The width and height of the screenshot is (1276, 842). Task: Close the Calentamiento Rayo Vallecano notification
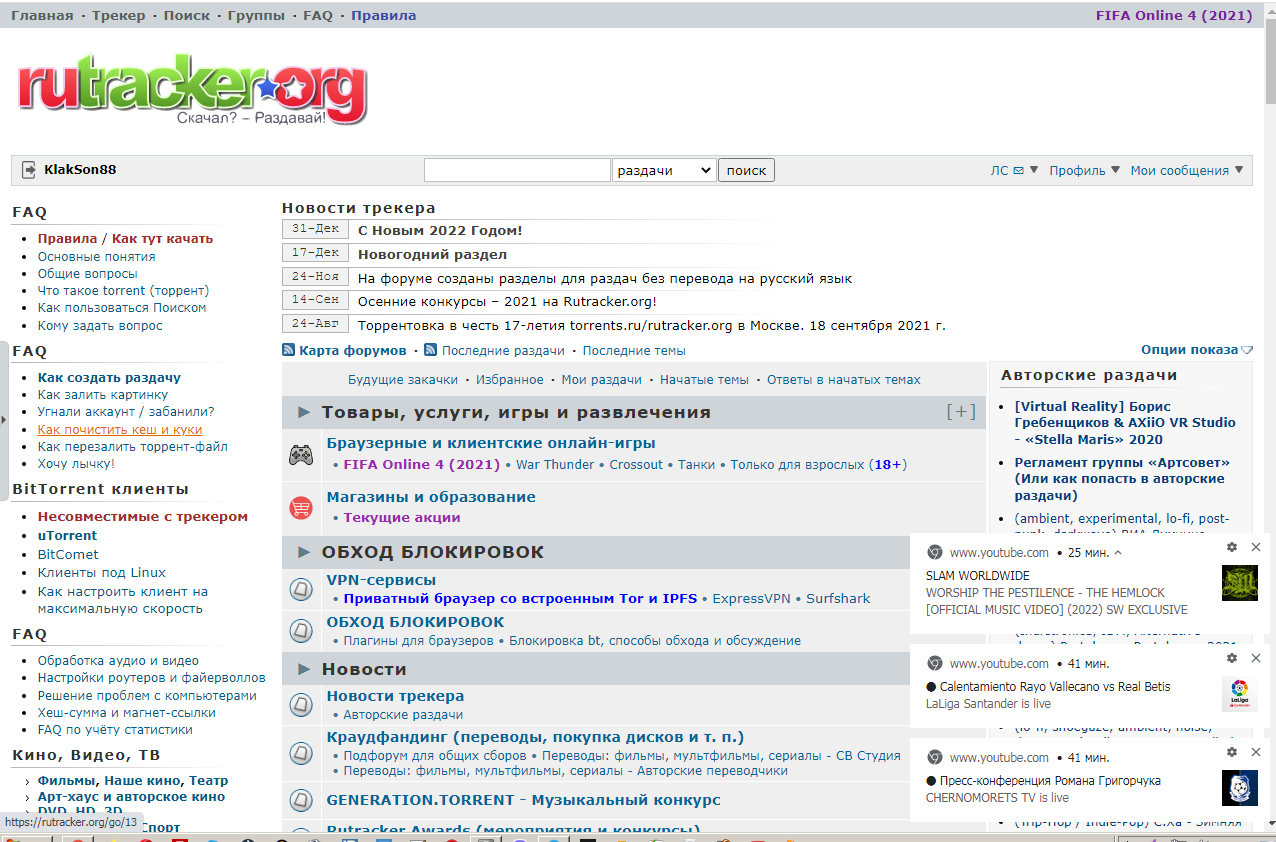1256,658
